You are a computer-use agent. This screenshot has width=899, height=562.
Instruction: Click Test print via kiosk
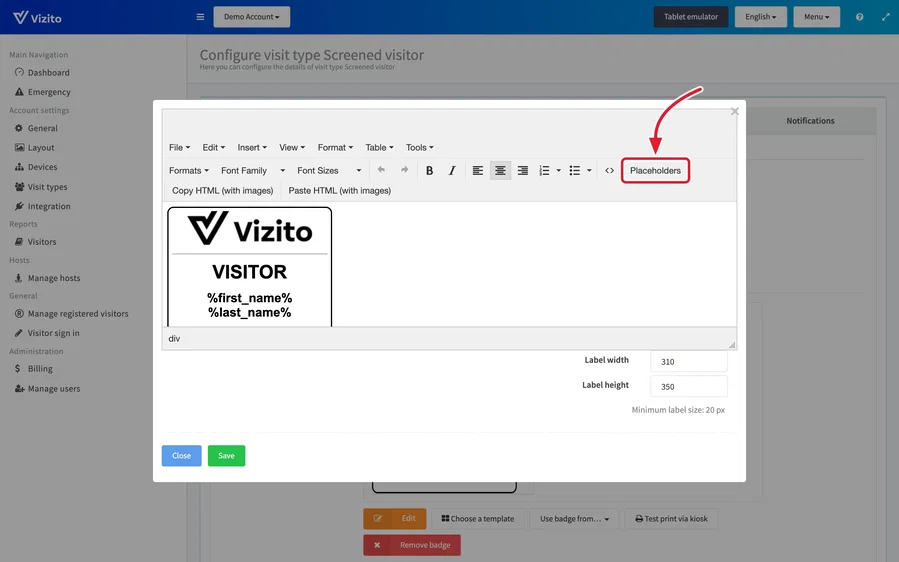[x=671, y=519]
